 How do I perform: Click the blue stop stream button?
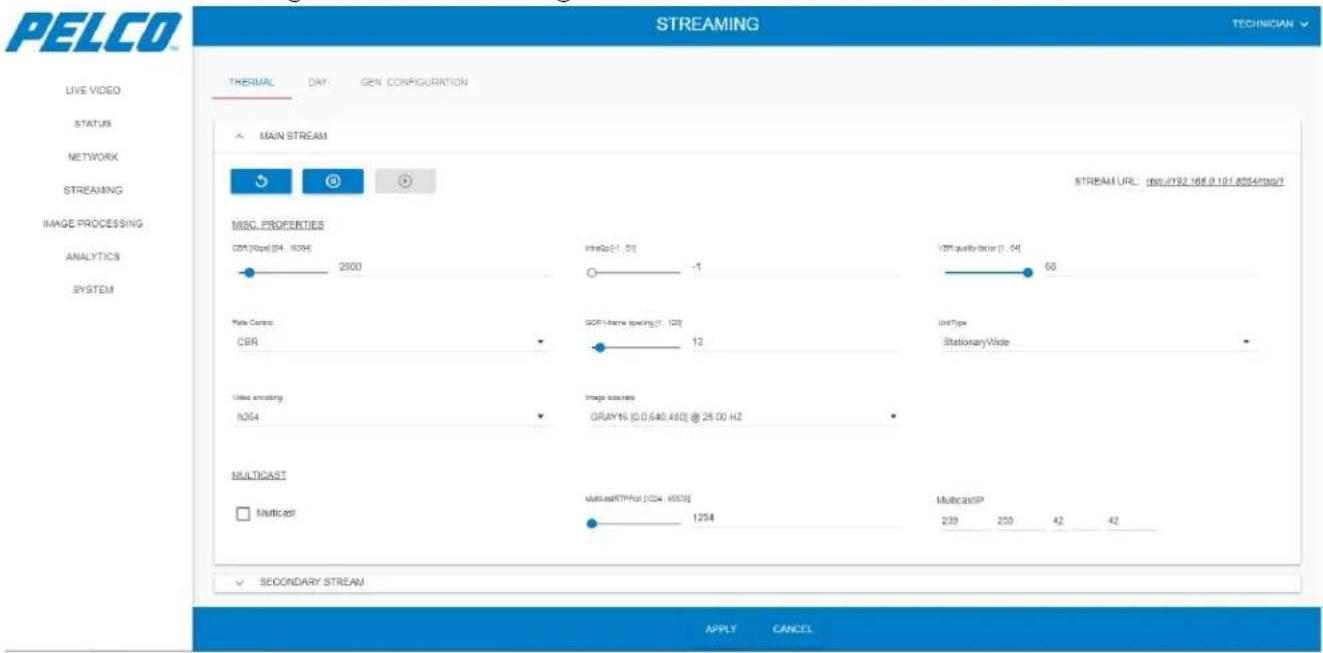point(333,181)
